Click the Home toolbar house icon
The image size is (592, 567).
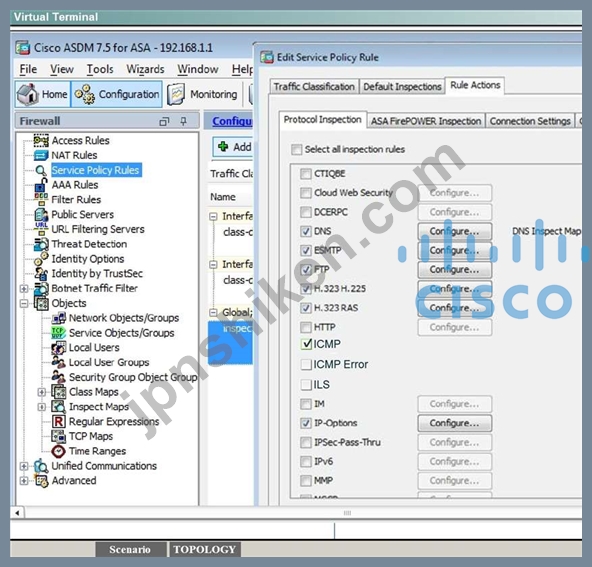(x=28, y=94)
